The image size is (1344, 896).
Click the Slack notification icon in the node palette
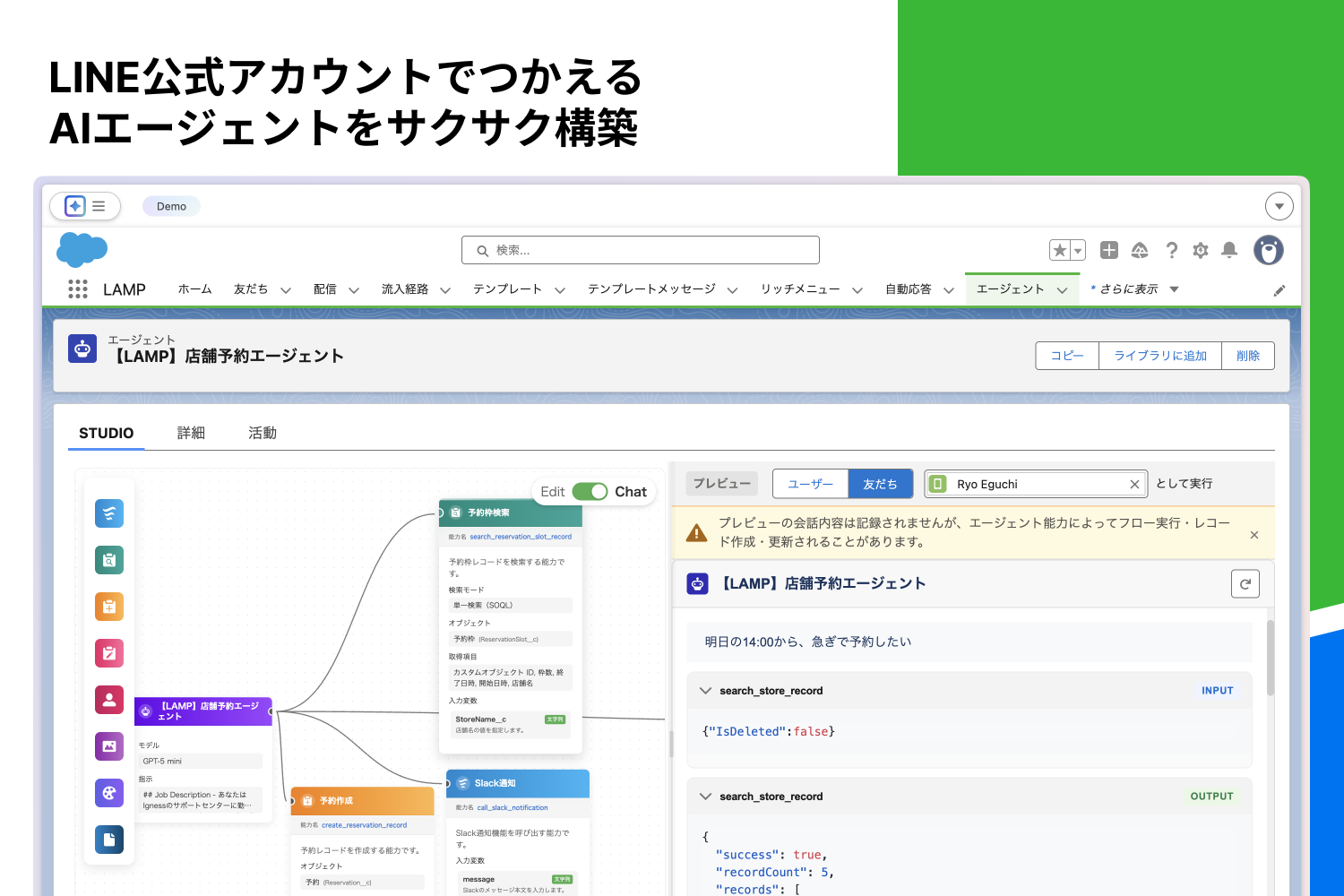109,513
